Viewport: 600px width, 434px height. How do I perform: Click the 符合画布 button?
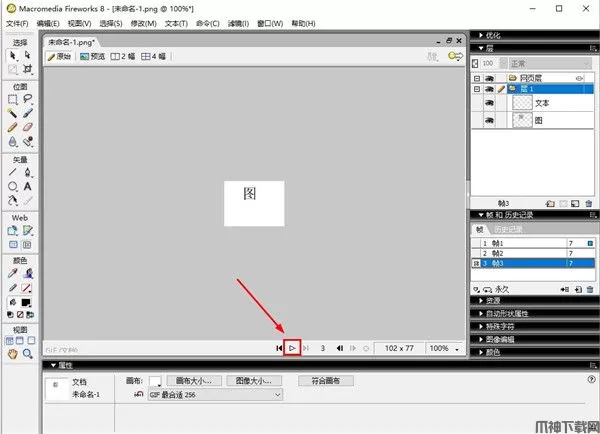(x=326, y=381)
